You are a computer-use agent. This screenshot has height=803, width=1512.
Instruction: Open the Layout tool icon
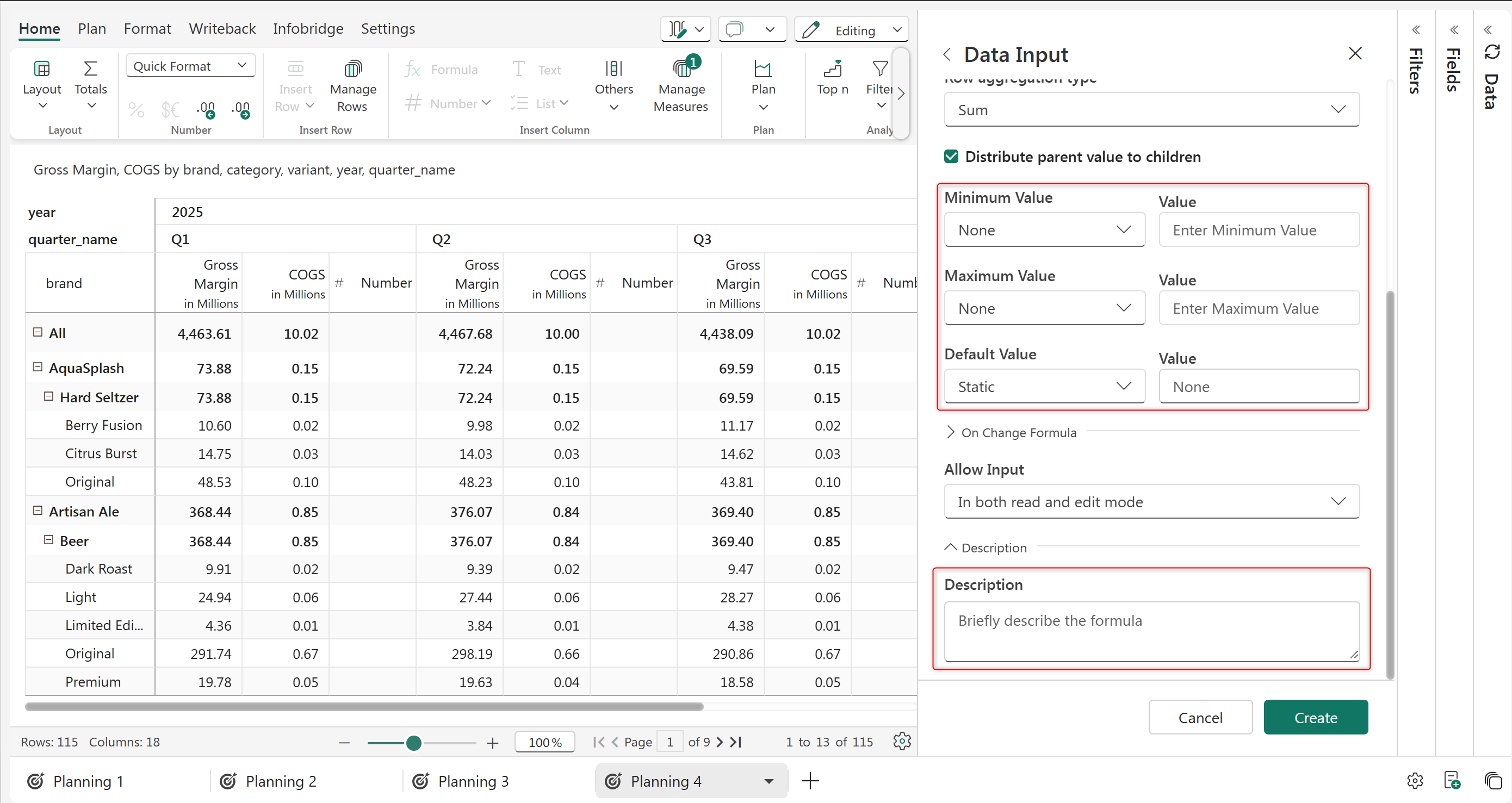click(x=42, y=69)
